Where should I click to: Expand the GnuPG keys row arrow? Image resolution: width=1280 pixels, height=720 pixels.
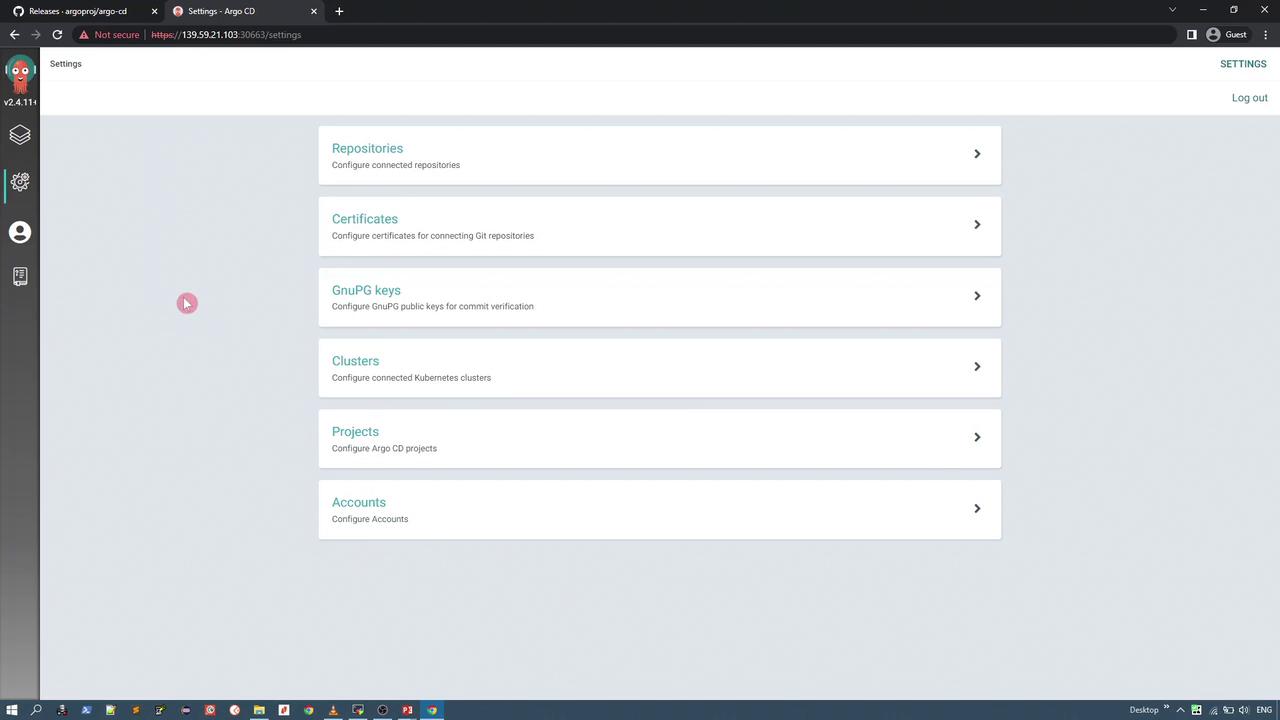coord(977,295)
